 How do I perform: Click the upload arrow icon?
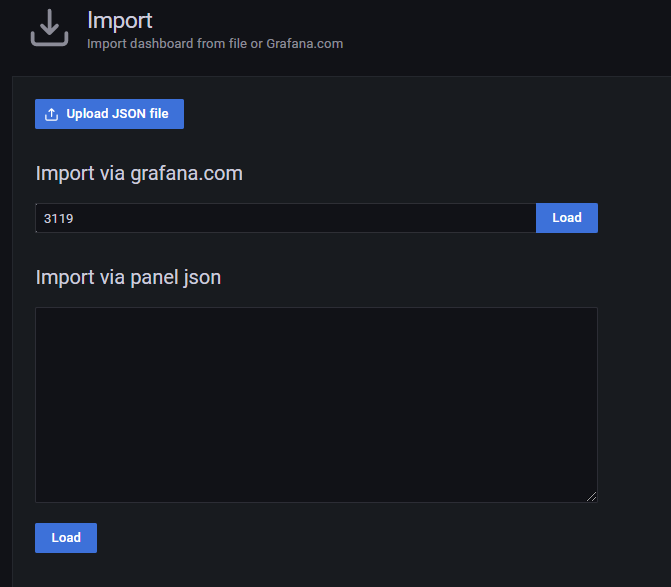tap(52, 114)
